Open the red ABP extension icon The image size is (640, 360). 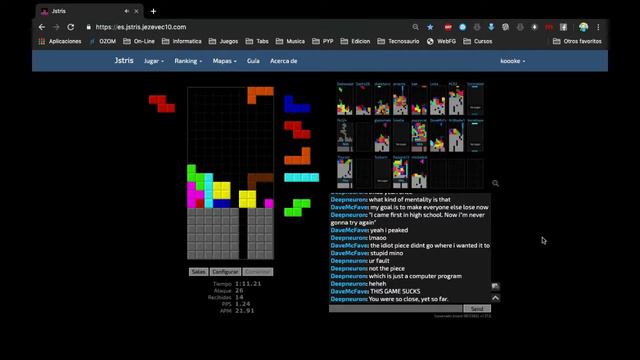(x=448, y=27)
